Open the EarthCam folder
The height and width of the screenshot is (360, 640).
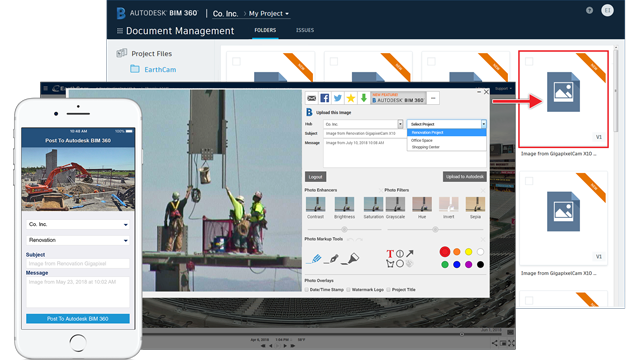153,69
